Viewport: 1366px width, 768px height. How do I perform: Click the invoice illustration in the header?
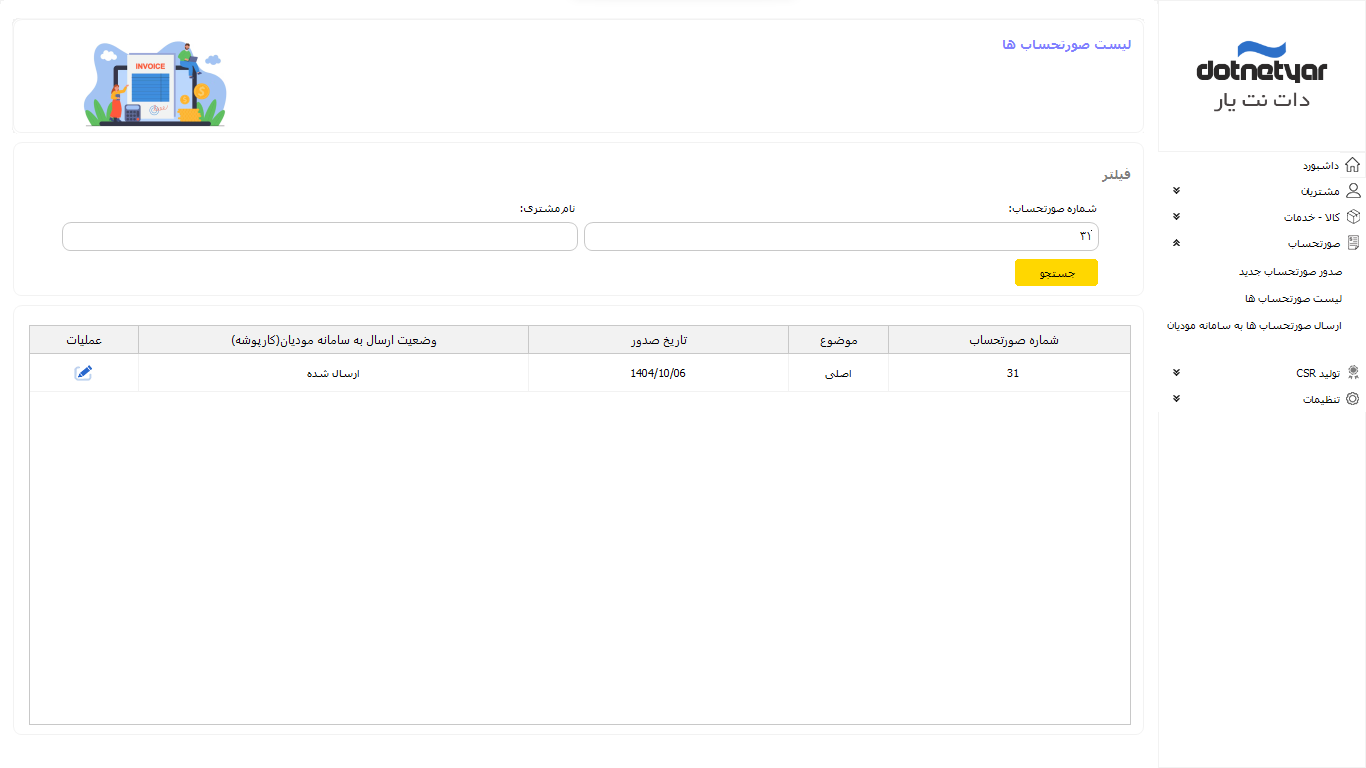pos(155,84)
